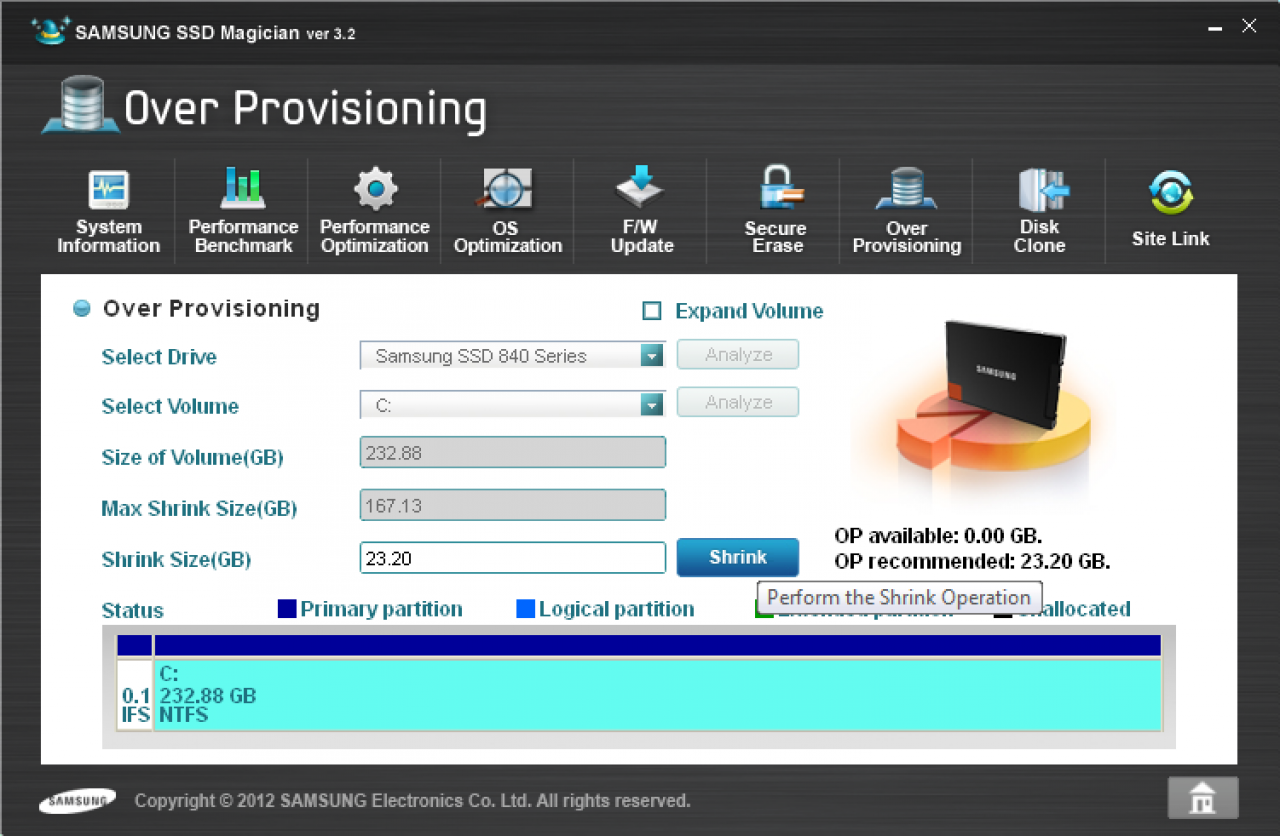1280x836 pixels.
Task: Click the Samsung logo in footer
Action: click(x=77, y=800)
